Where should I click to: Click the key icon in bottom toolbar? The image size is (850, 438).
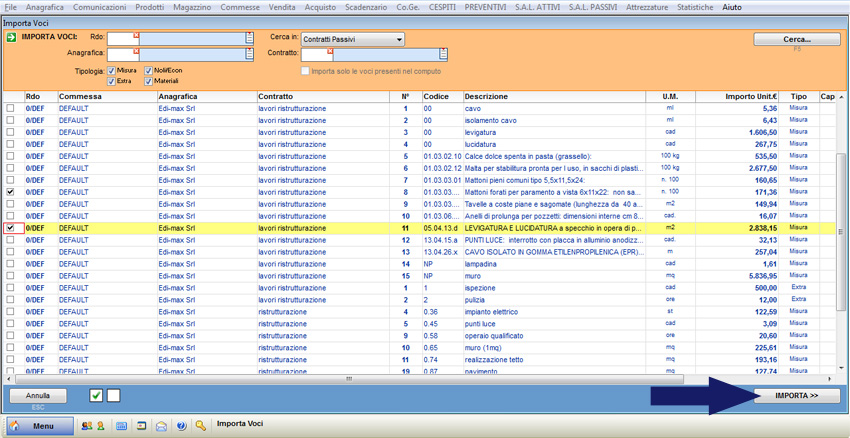pos(201,426)
